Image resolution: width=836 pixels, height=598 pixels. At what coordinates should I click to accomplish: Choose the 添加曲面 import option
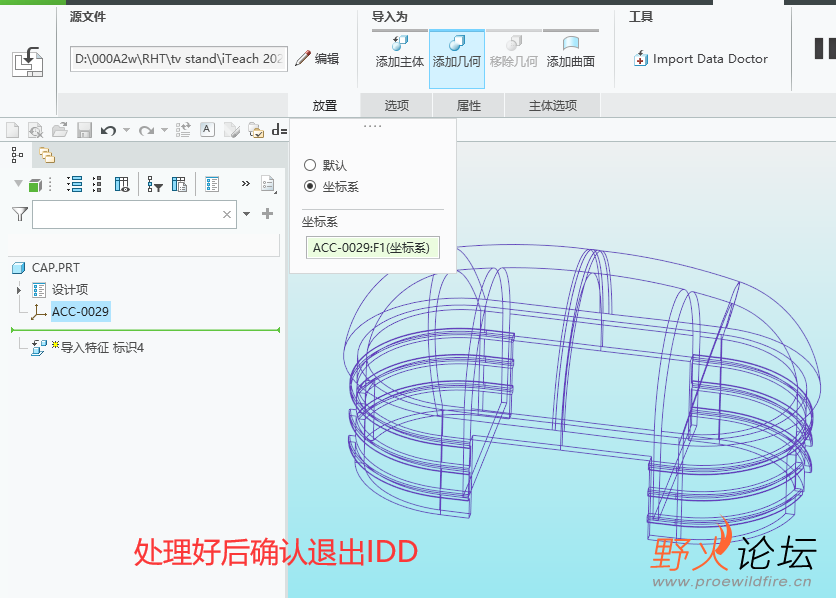[570, 52]
